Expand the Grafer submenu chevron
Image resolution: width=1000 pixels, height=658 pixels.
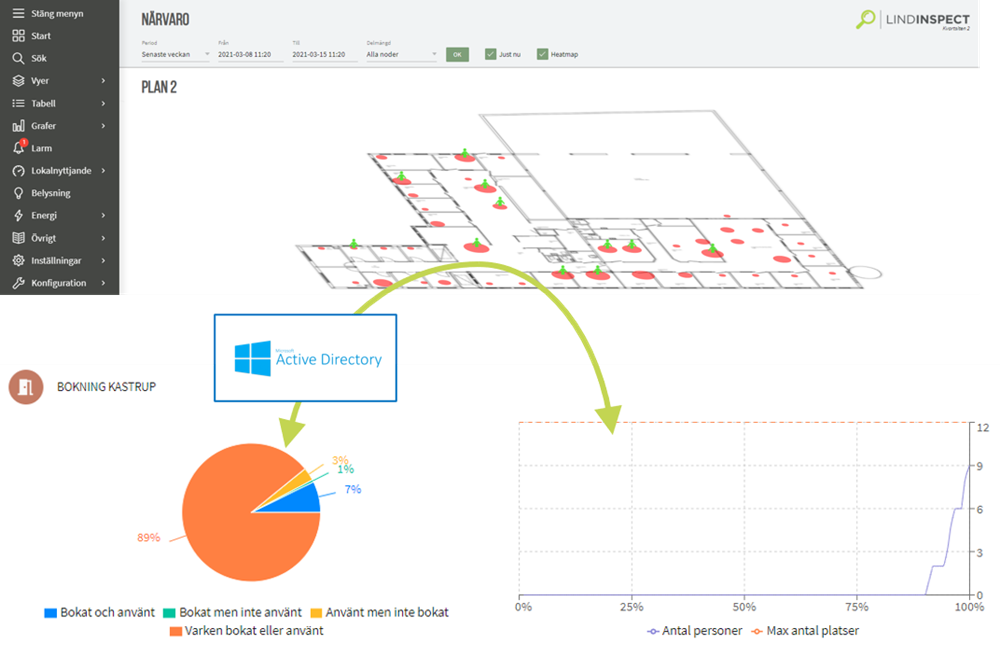click(x=103, y=126)
